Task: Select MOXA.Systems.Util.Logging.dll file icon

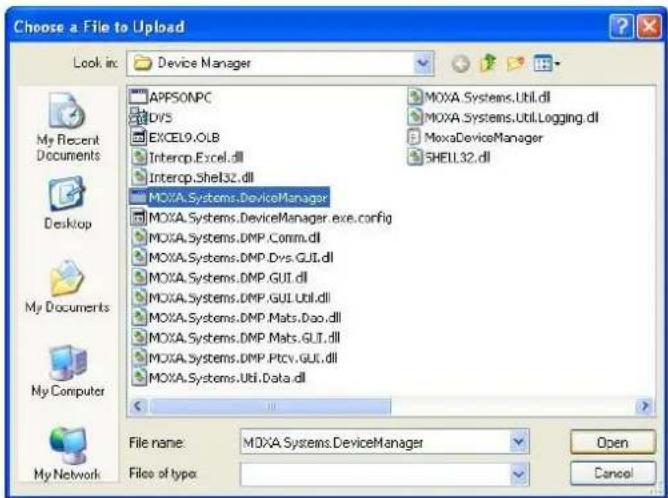Action: (415, 117)
